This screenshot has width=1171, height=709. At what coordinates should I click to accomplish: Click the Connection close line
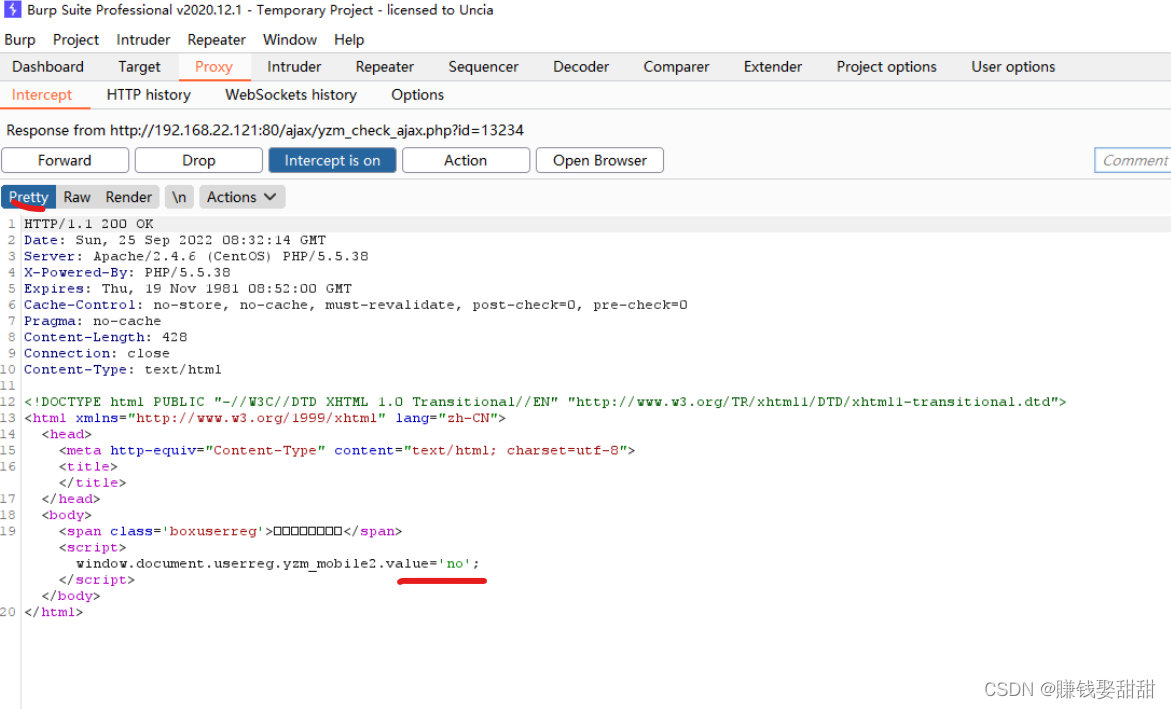(x=97, y=353)
